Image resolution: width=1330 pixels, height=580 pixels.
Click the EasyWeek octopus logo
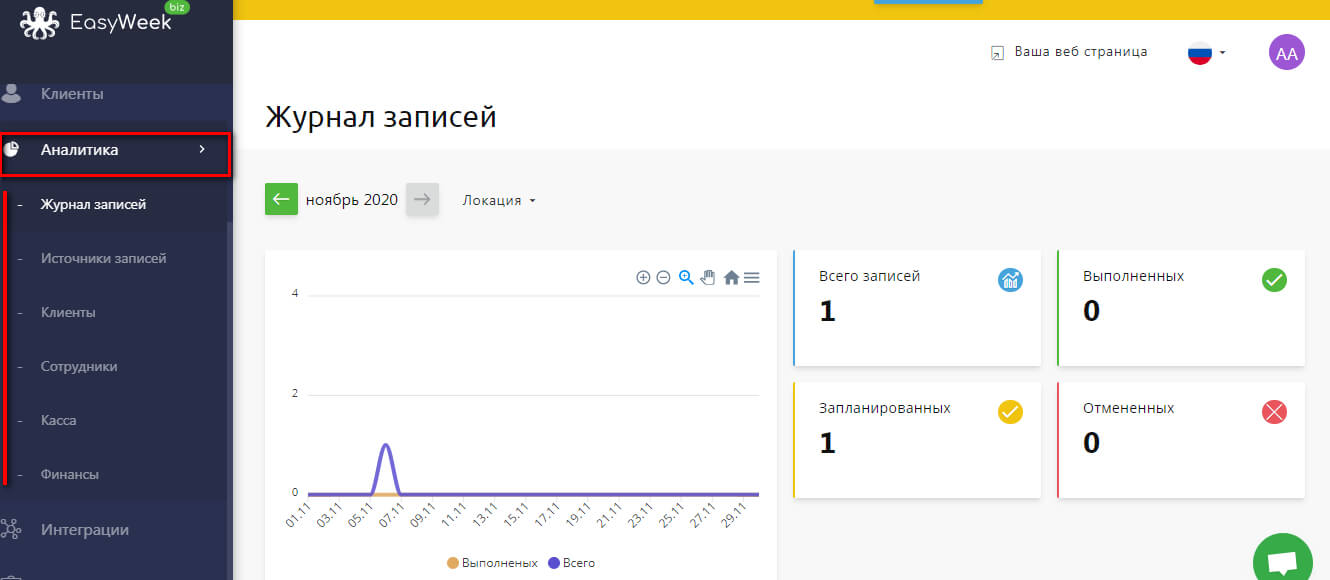(40, 22)
